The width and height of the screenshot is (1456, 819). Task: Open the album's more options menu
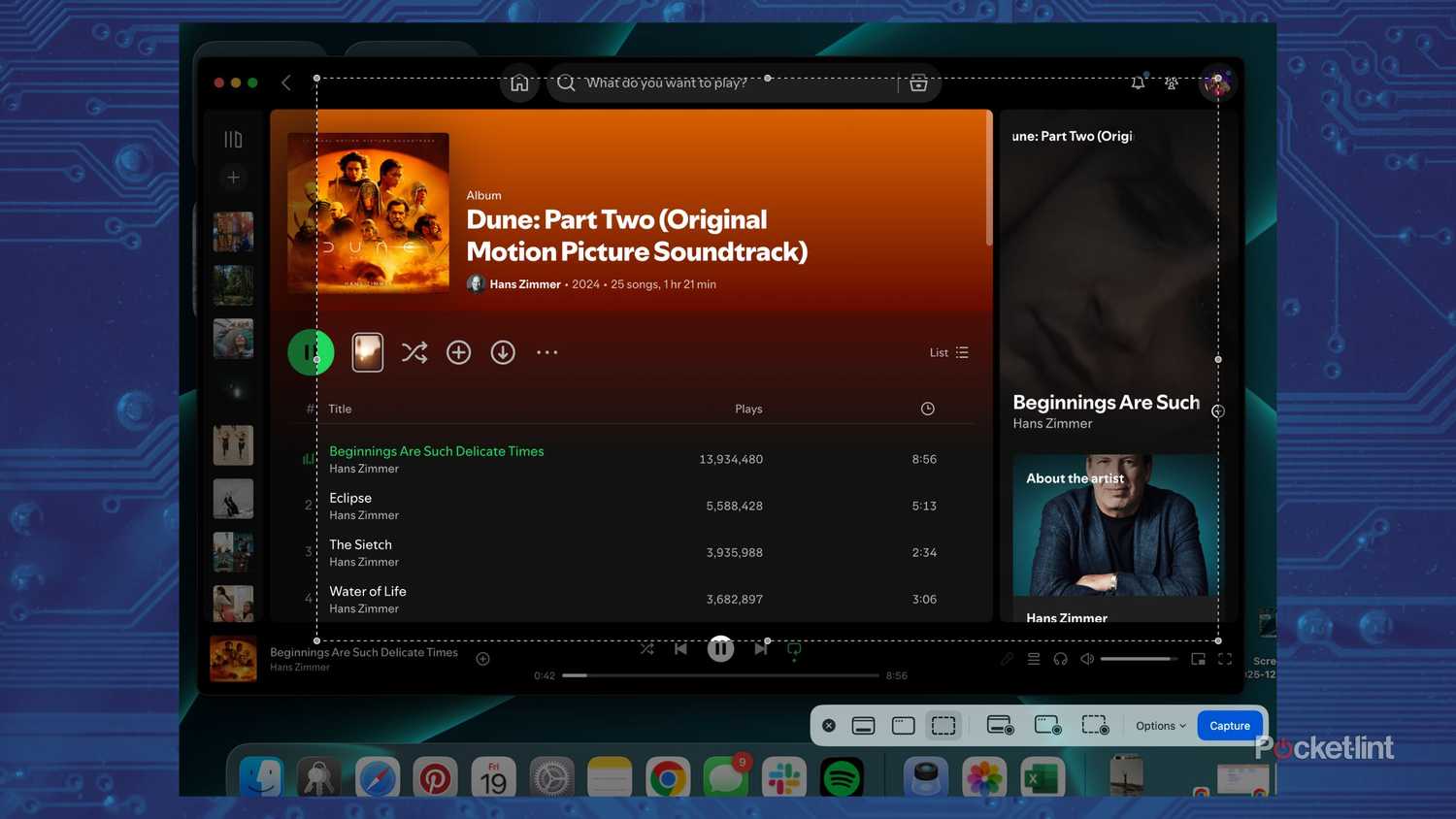tap(546, 351)
